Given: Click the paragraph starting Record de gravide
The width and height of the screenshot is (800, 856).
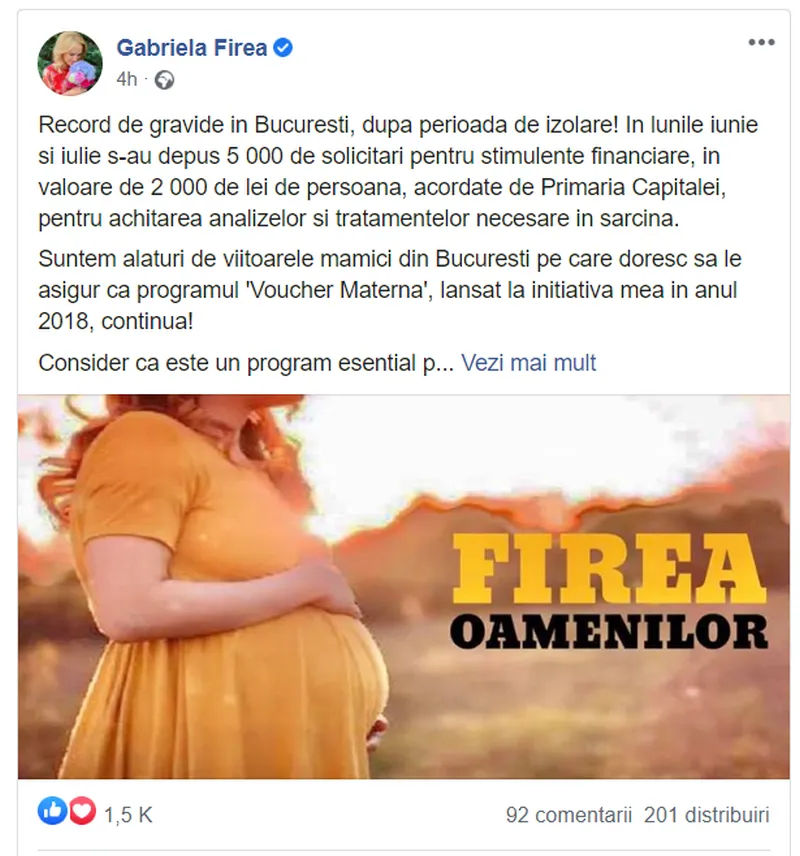Looking at the screenshot, I should tap(398, 171).
